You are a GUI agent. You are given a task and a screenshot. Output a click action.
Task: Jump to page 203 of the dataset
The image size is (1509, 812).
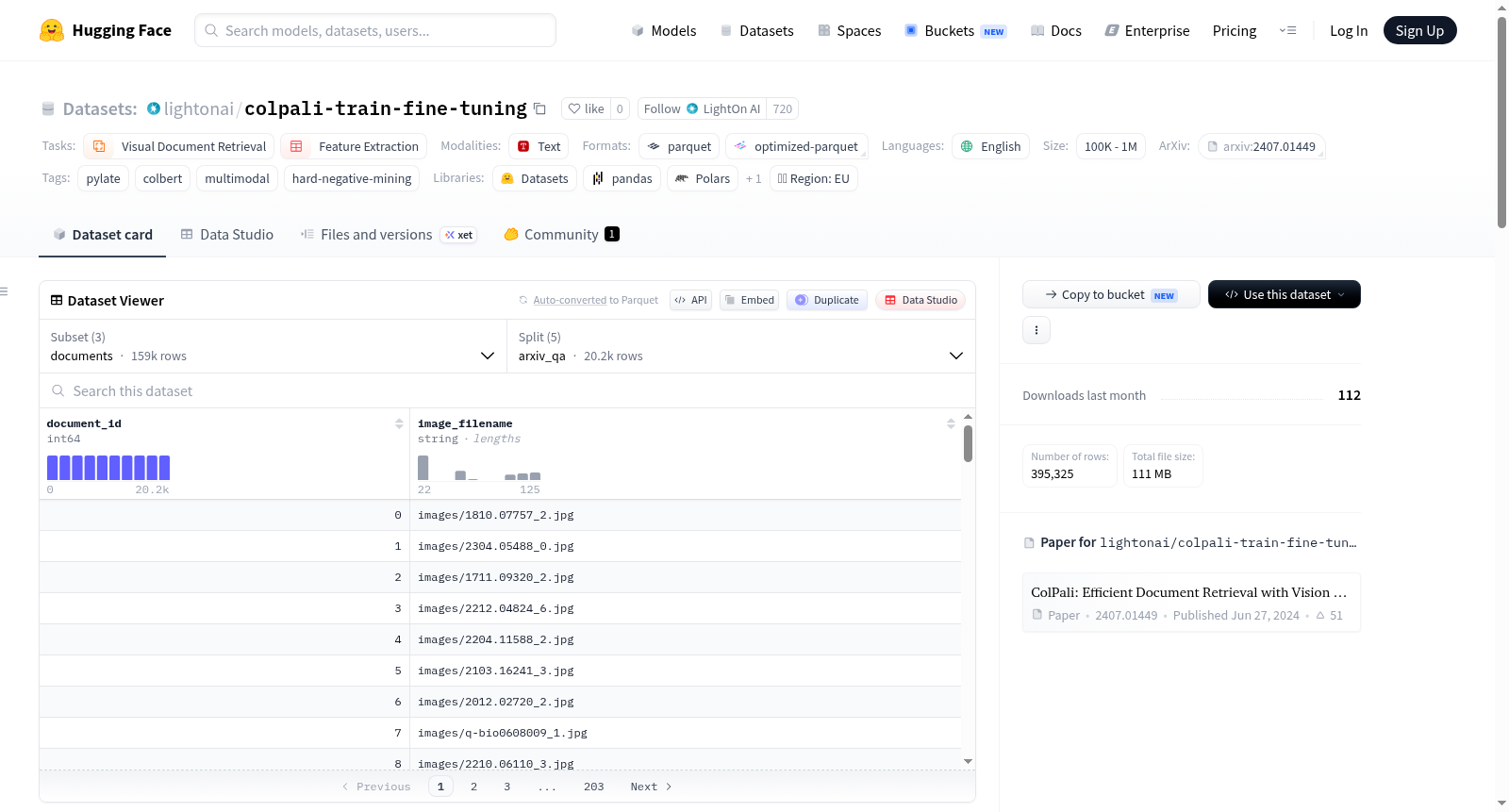[x=593, y=787]
